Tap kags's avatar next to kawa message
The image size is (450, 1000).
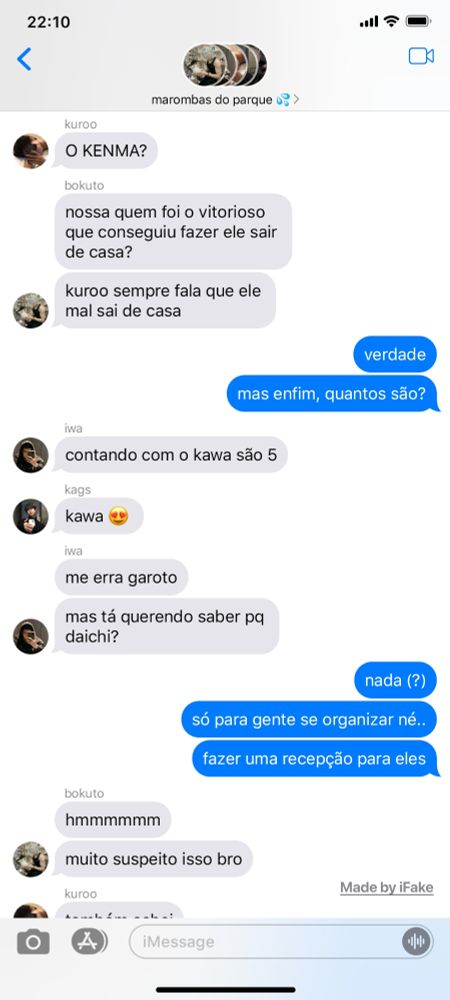pyautogui.click(x=31, y=517)
